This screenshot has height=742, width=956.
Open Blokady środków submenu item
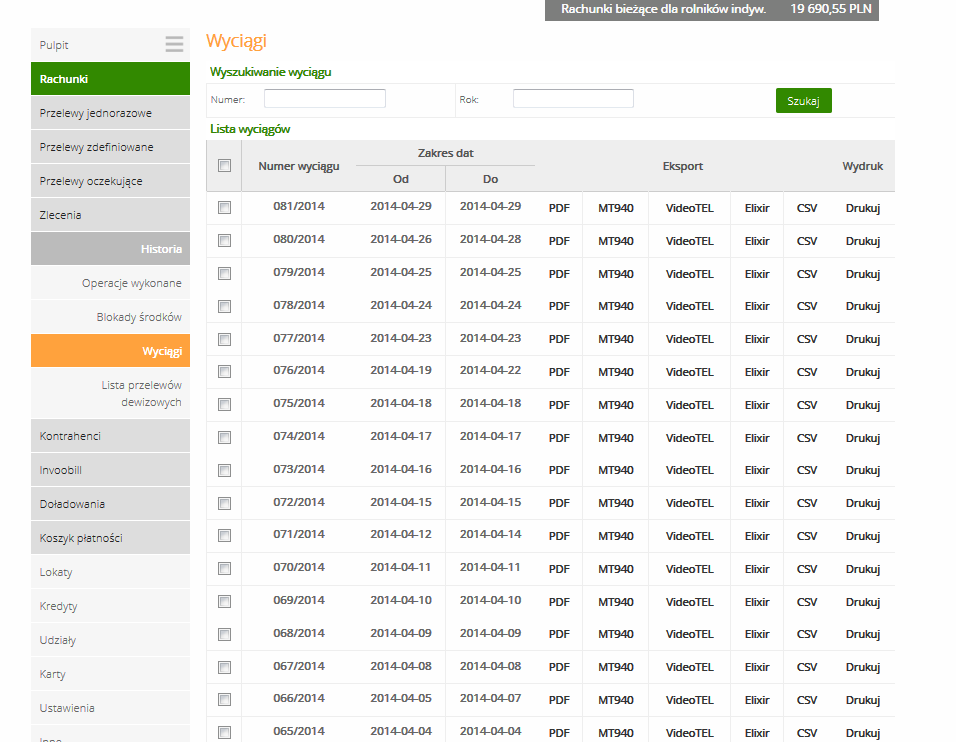click(x=110, y=317)
